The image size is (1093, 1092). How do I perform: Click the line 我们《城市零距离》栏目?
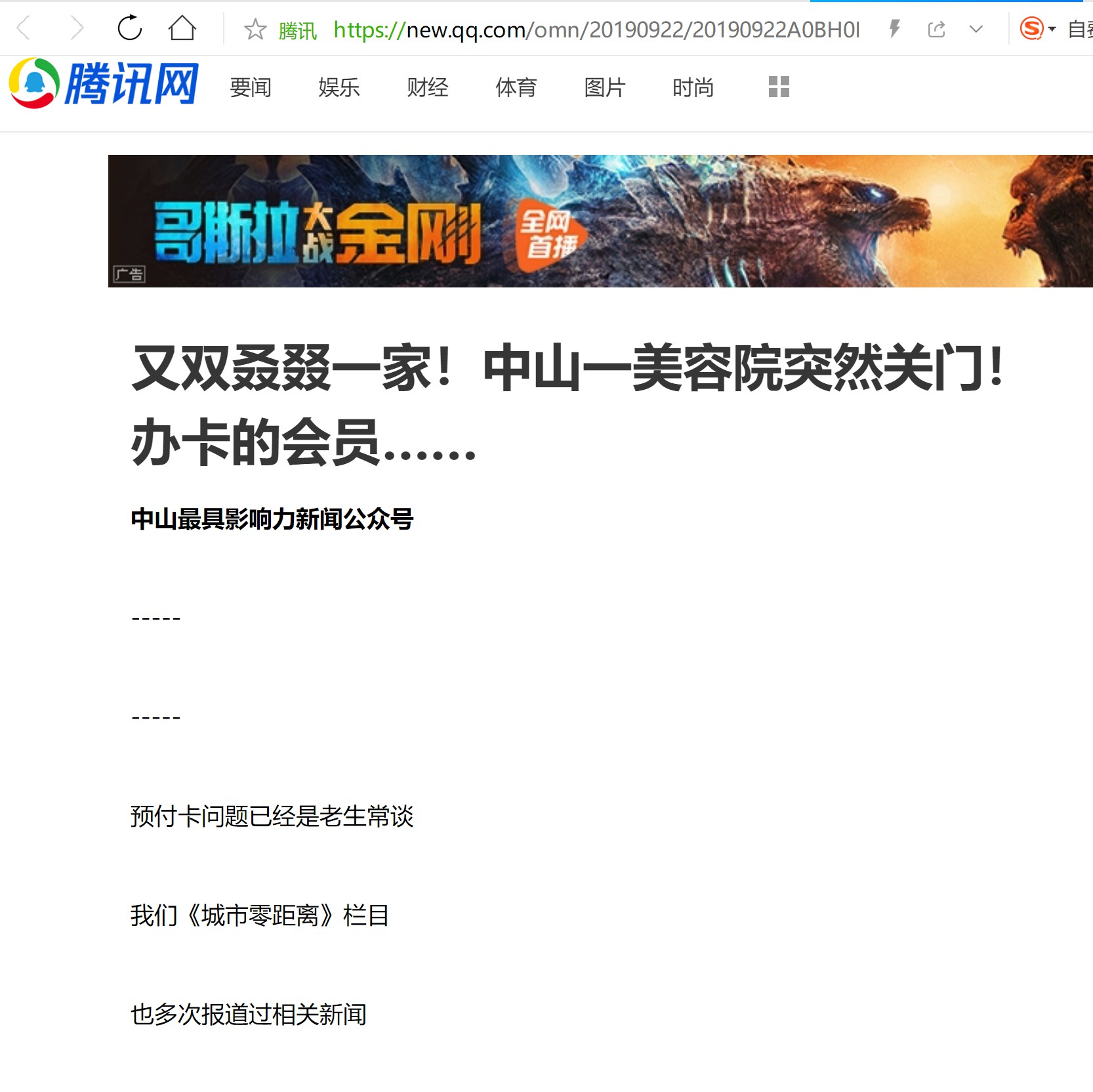tap(260, 915)
